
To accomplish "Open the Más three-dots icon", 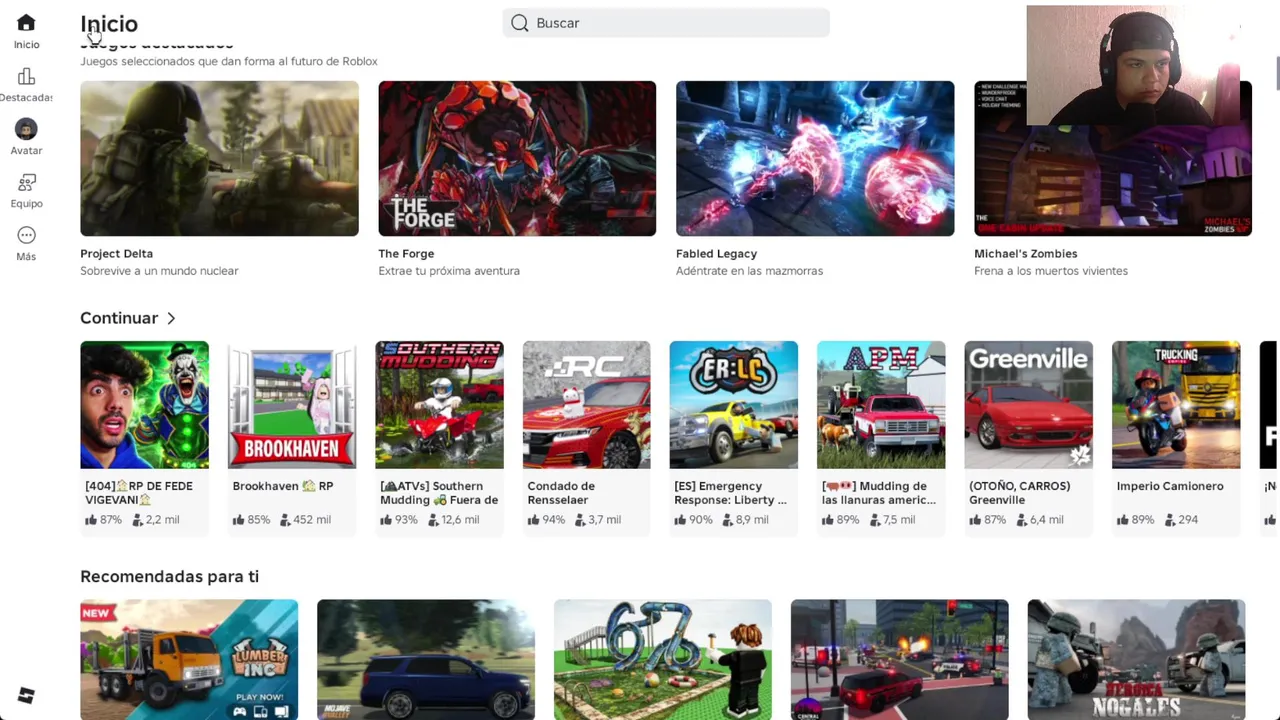I will coord(26,235).
